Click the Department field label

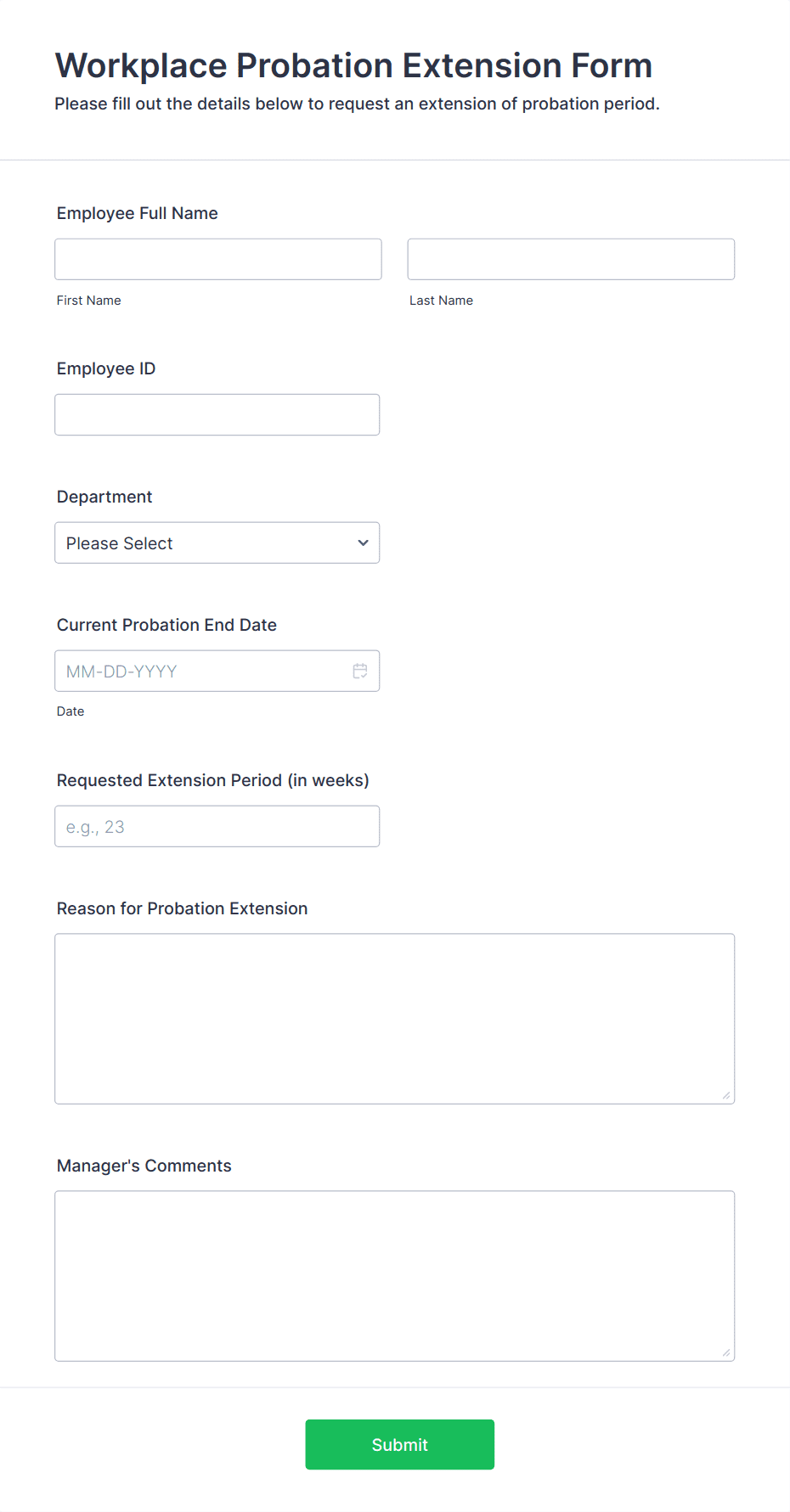click(x=104, y=497)
